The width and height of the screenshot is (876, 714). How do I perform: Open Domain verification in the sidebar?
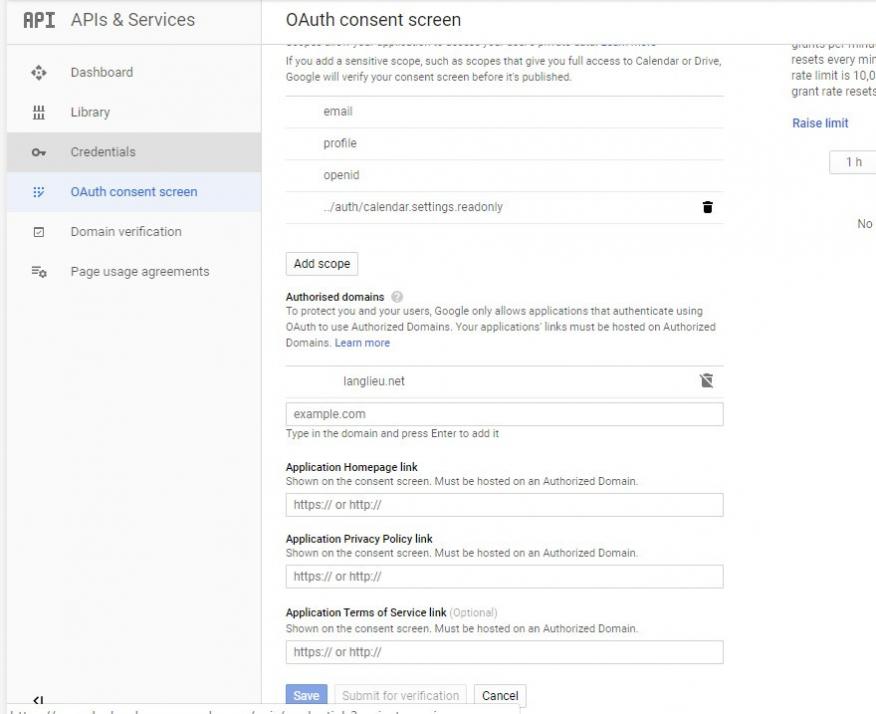(125, 232)
